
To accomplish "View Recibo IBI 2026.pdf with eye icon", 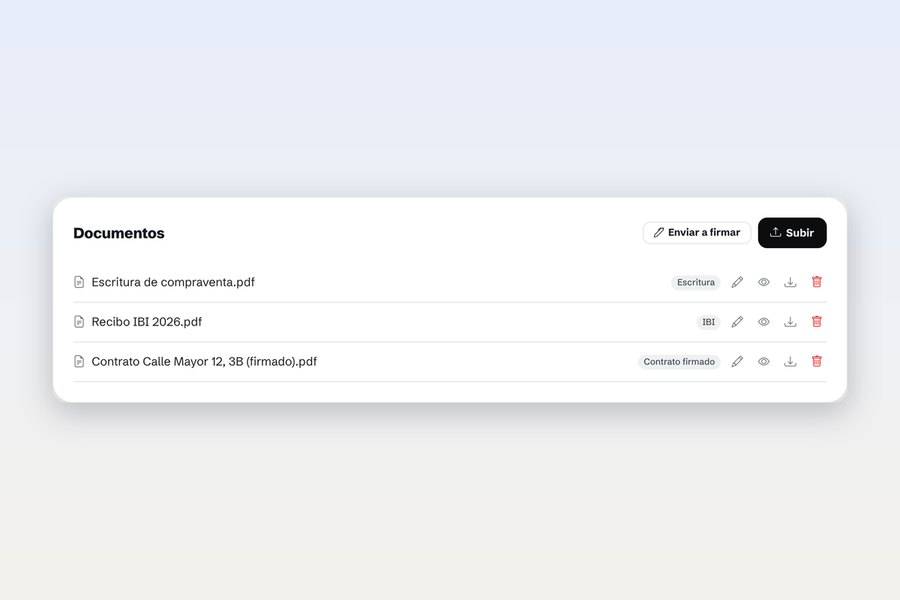I will pyautogui.click(x=763, y=322).
